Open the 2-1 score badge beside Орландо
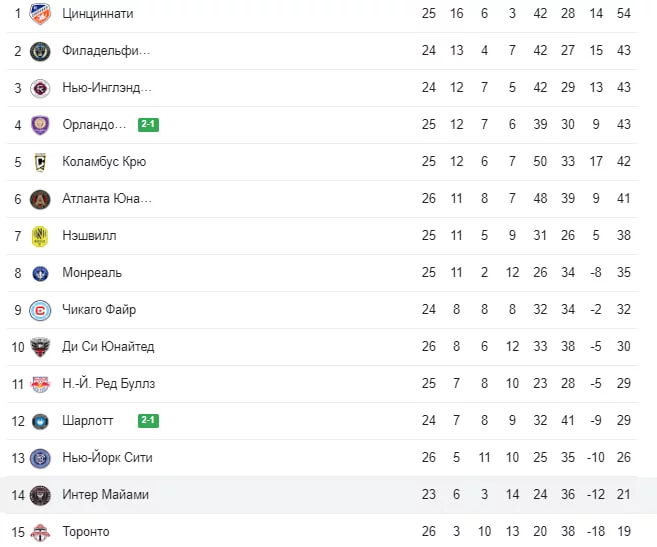The height and width of the screenshot is (547, 657). pyautogui.click(x=148, y=124)
